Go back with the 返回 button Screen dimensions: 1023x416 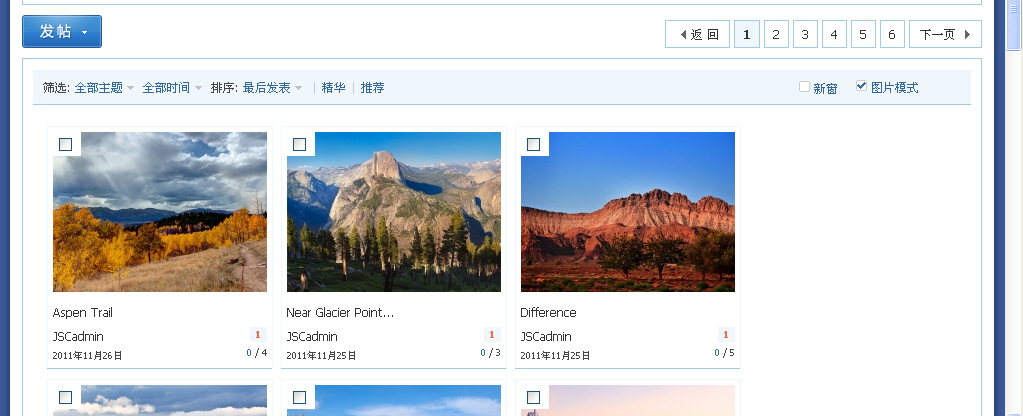click(x=697, y=34)
